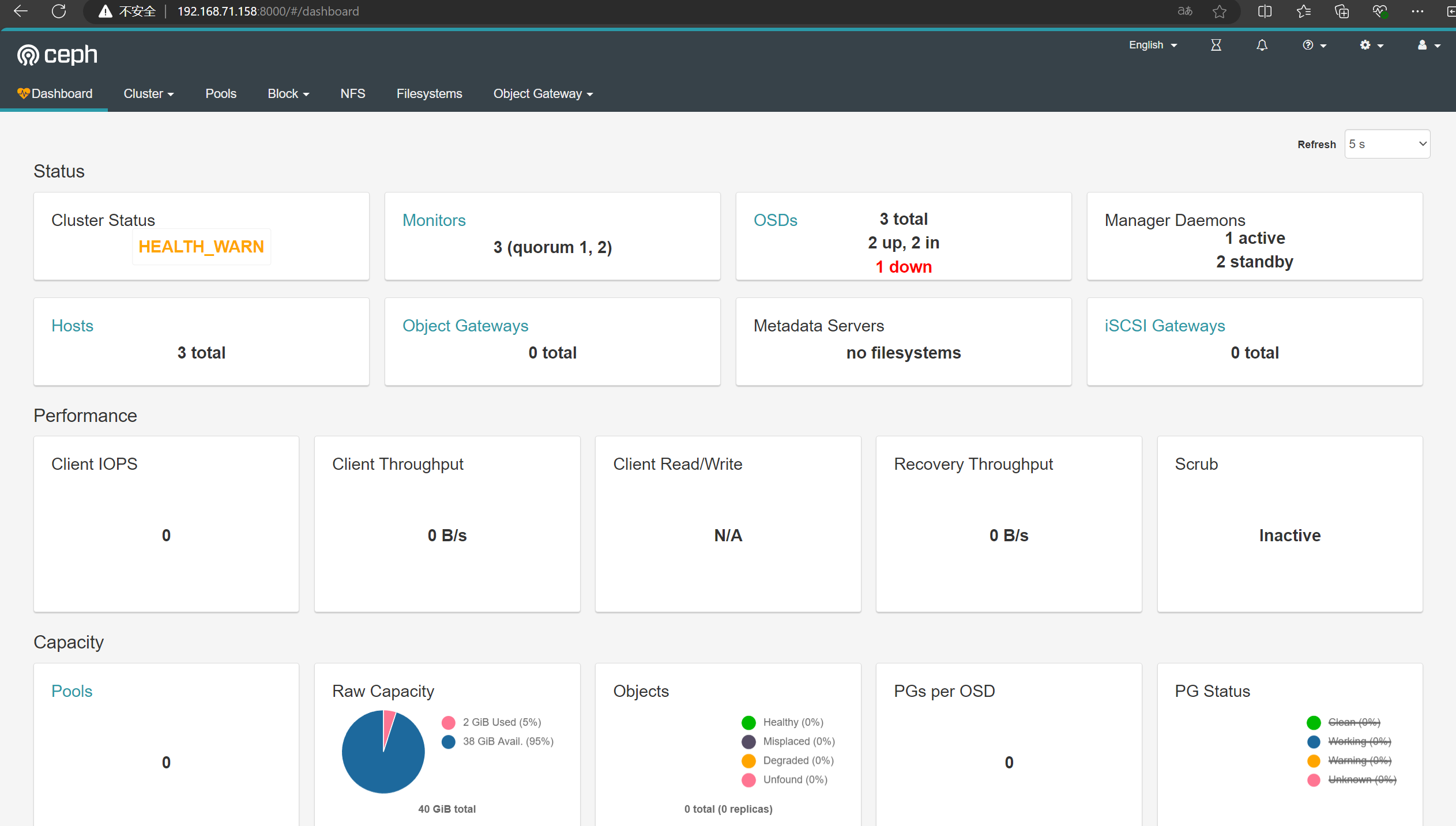The image size is (1456, 826).
Task: Click the browser address bar URL
Action: (268, 11)
